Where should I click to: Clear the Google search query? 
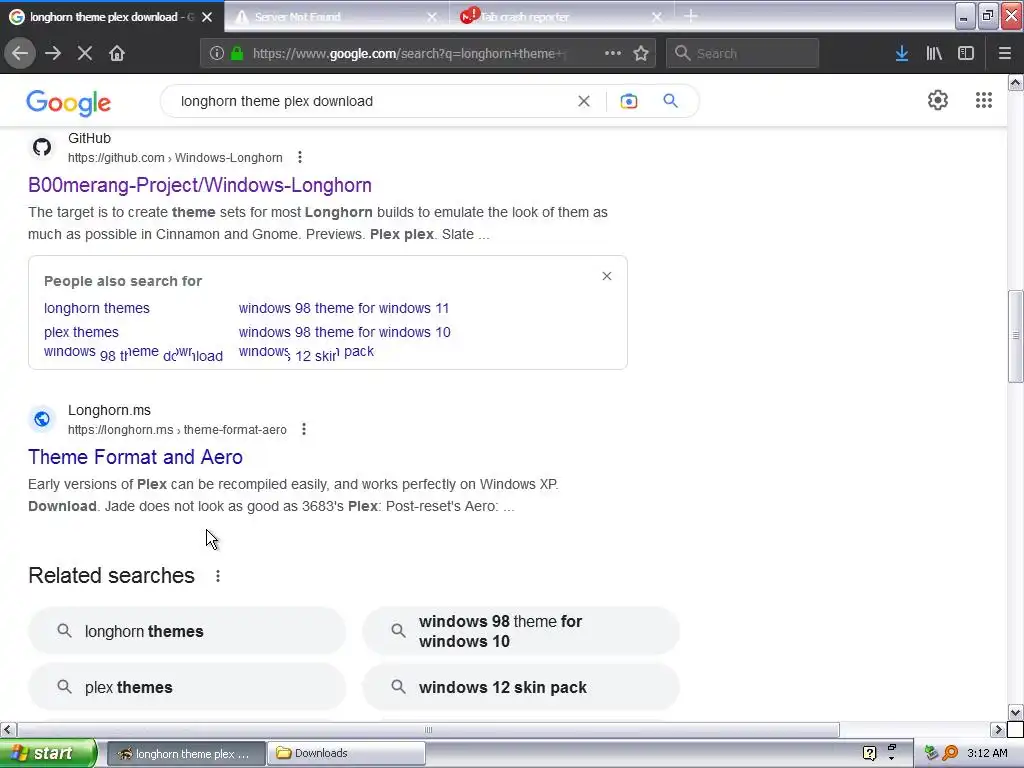584,101
